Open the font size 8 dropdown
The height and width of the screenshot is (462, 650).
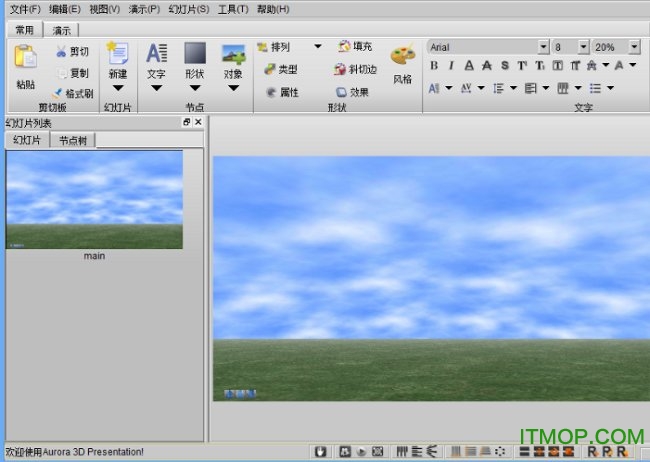point(583,47)
